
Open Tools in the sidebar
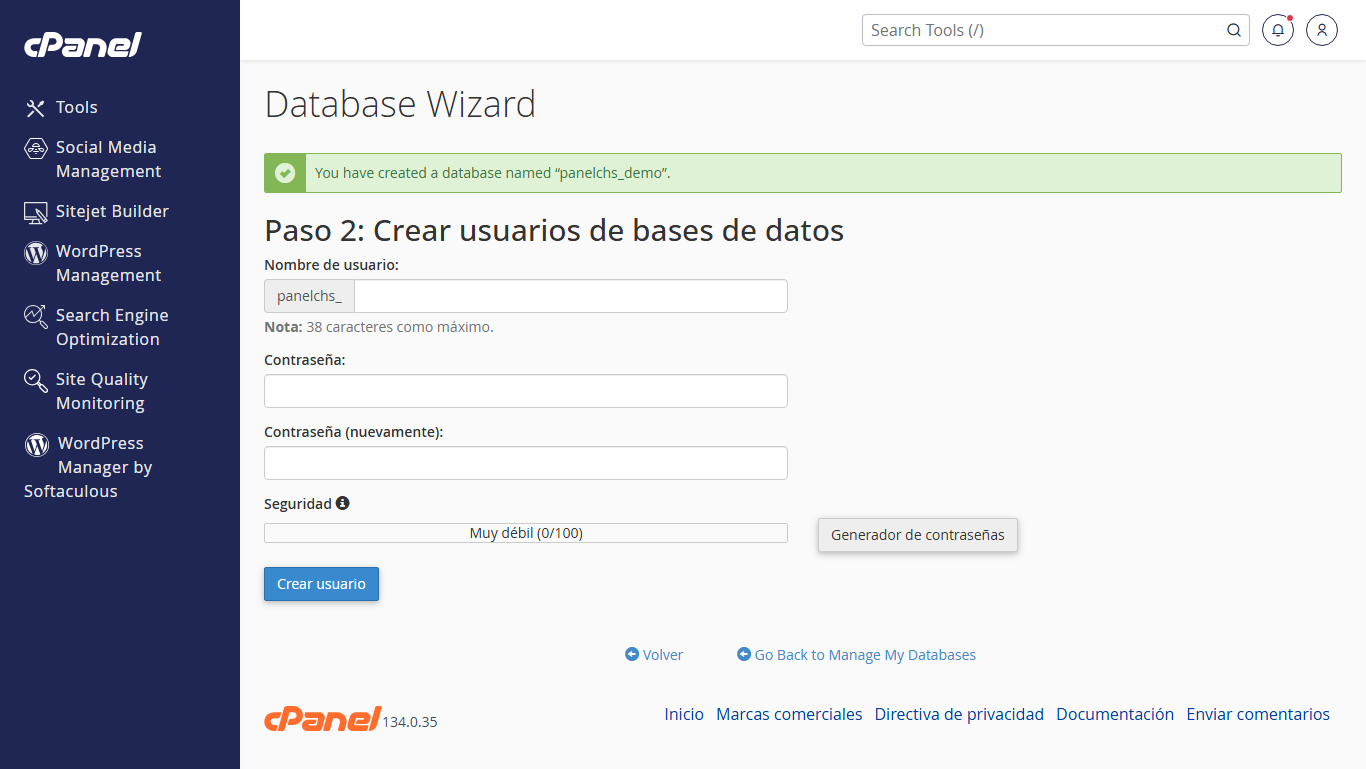tap(77, 107)
